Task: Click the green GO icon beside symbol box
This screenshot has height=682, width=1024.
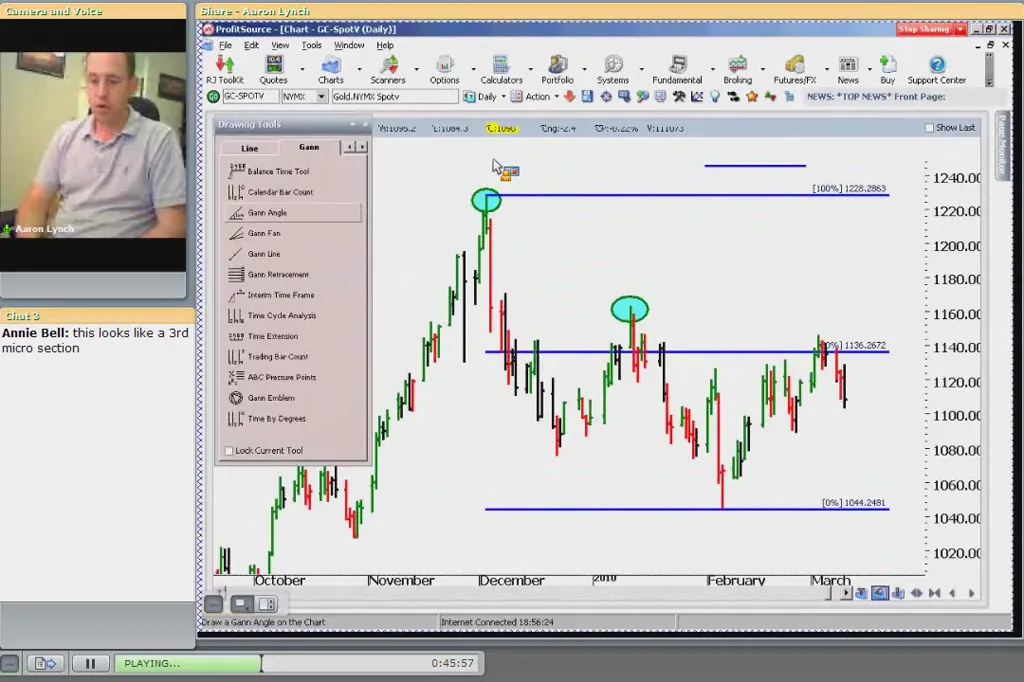Action: pyautogui.click(x=213, y=97)
